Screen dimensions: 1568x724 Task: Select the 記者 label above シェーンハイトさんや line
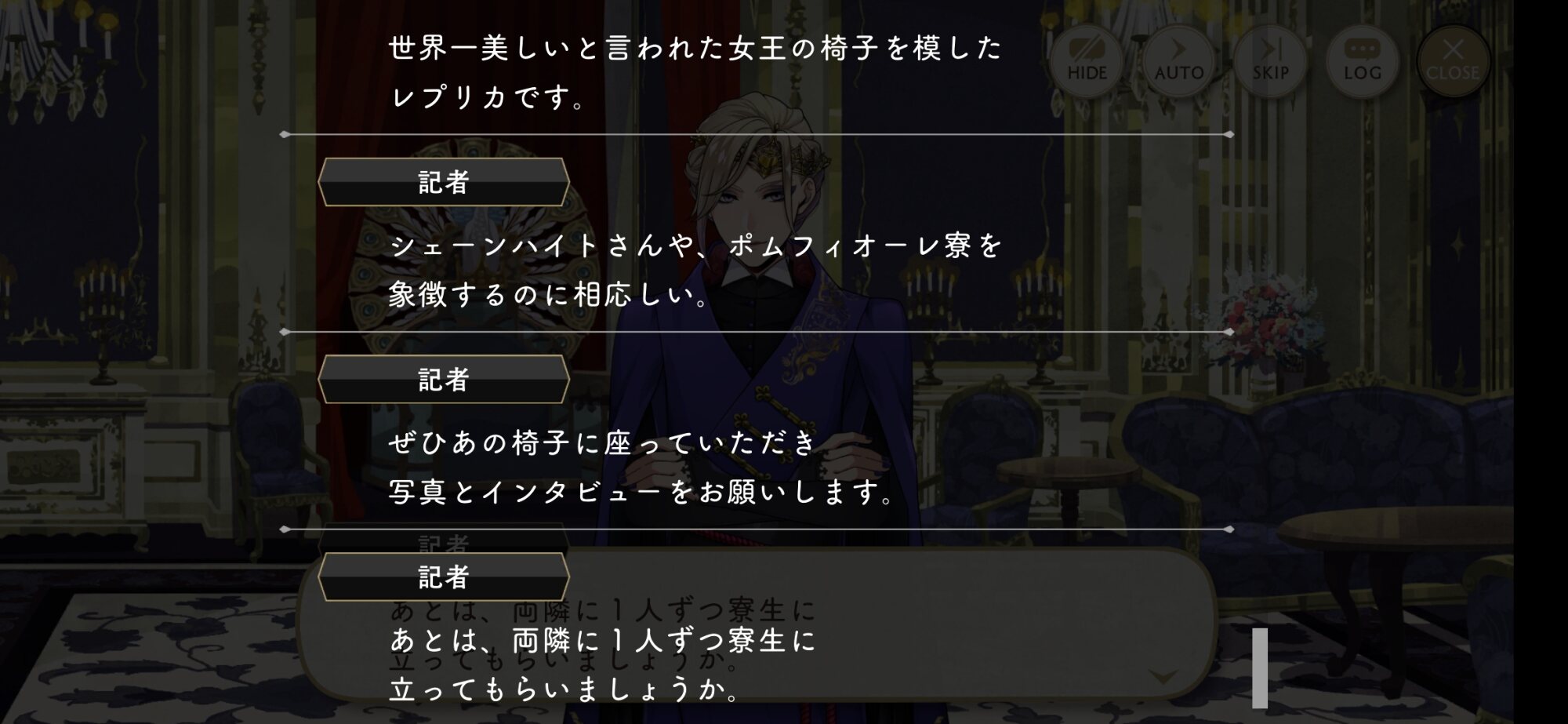point(444,182)
